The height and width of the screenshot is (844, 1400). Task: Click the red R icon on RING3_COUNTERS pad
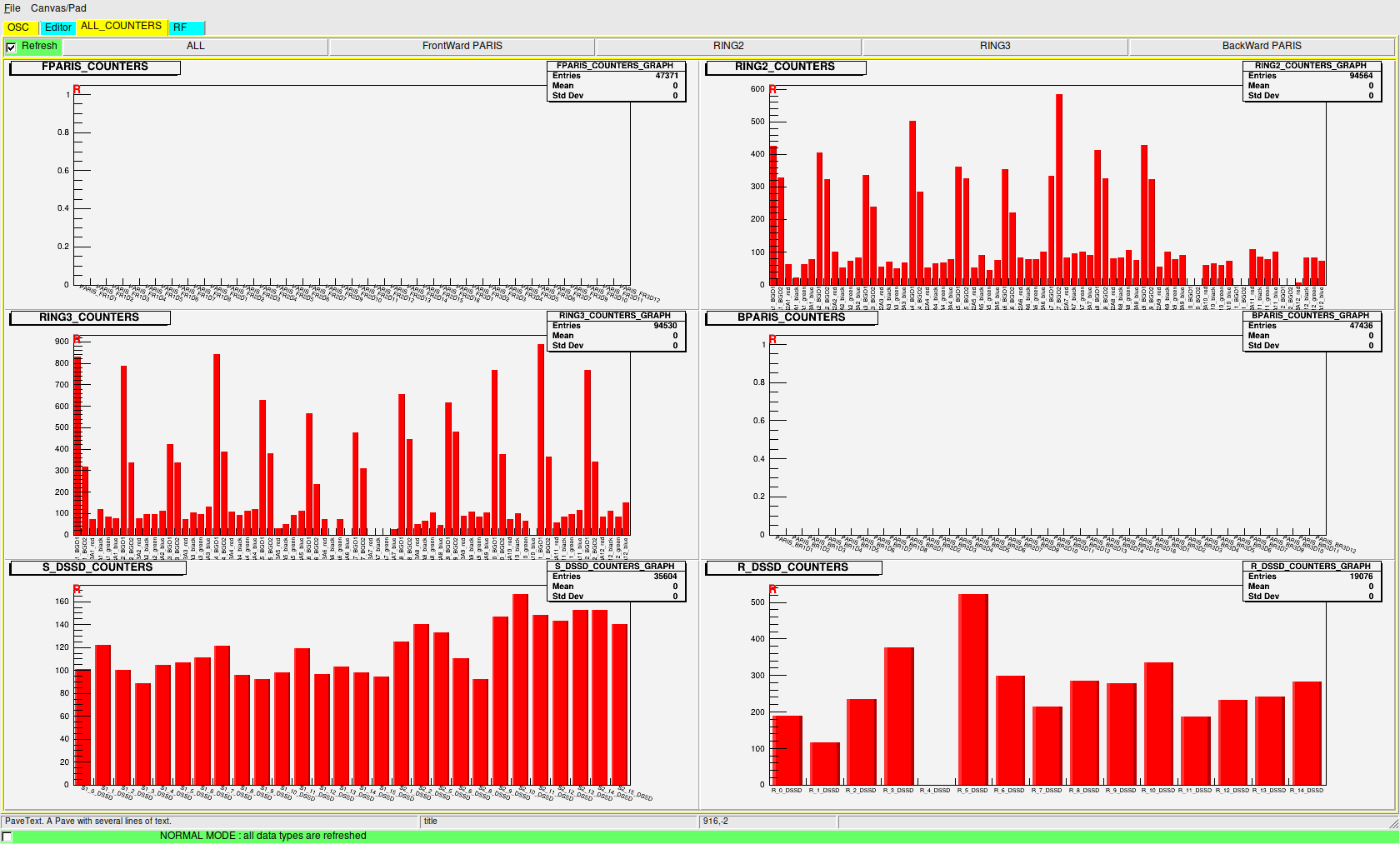[75, 340]
